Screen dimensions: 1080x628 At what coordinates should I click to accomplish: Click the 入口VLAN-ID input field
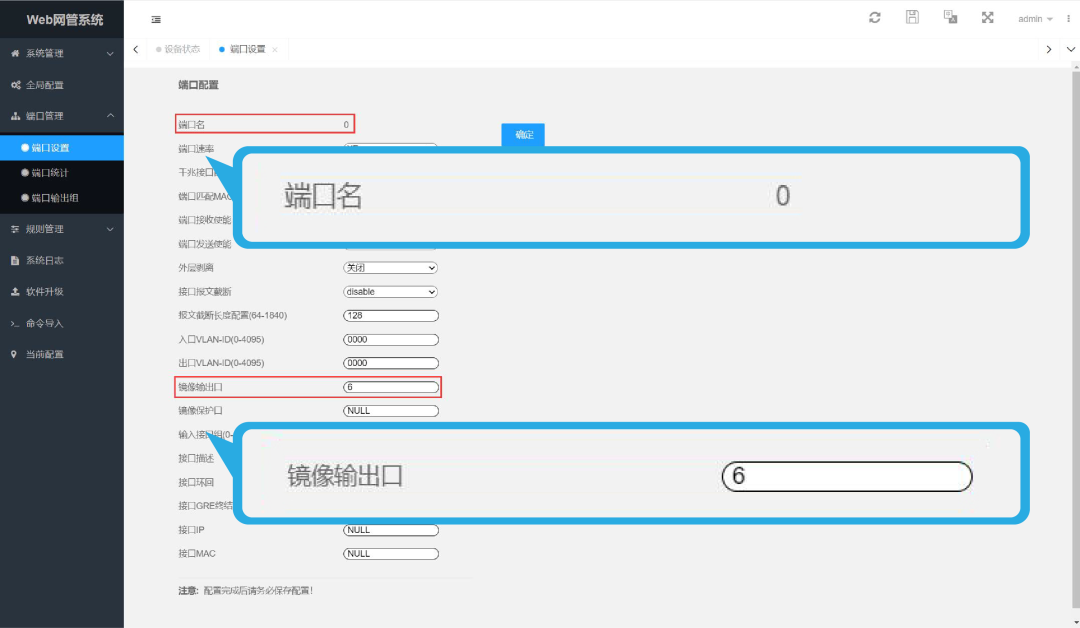[391, 339]
